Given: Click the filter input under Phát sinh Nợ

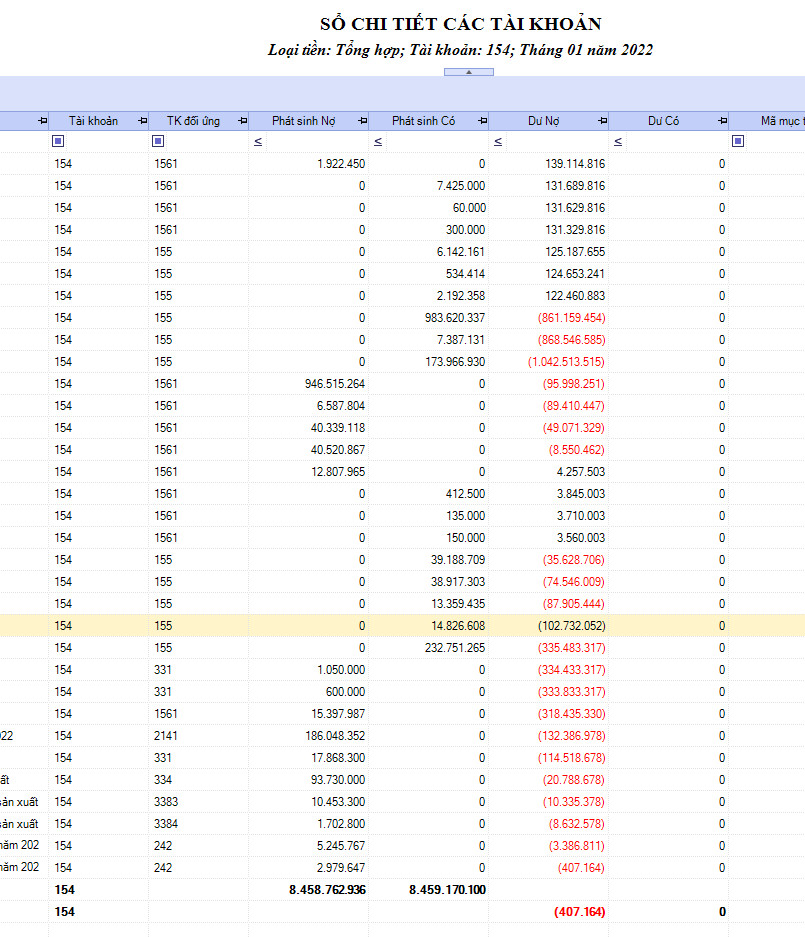Looking at the screenshot, I should 316,142.
